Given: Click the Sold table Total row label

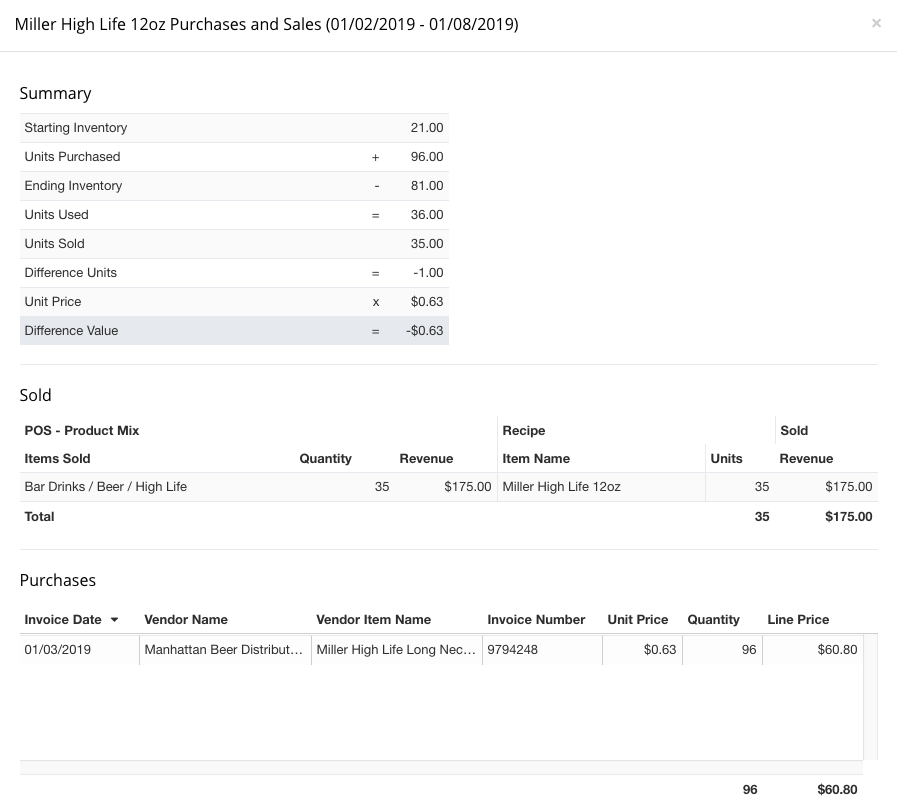Looking at the screenshot, I should pos(39,517).
